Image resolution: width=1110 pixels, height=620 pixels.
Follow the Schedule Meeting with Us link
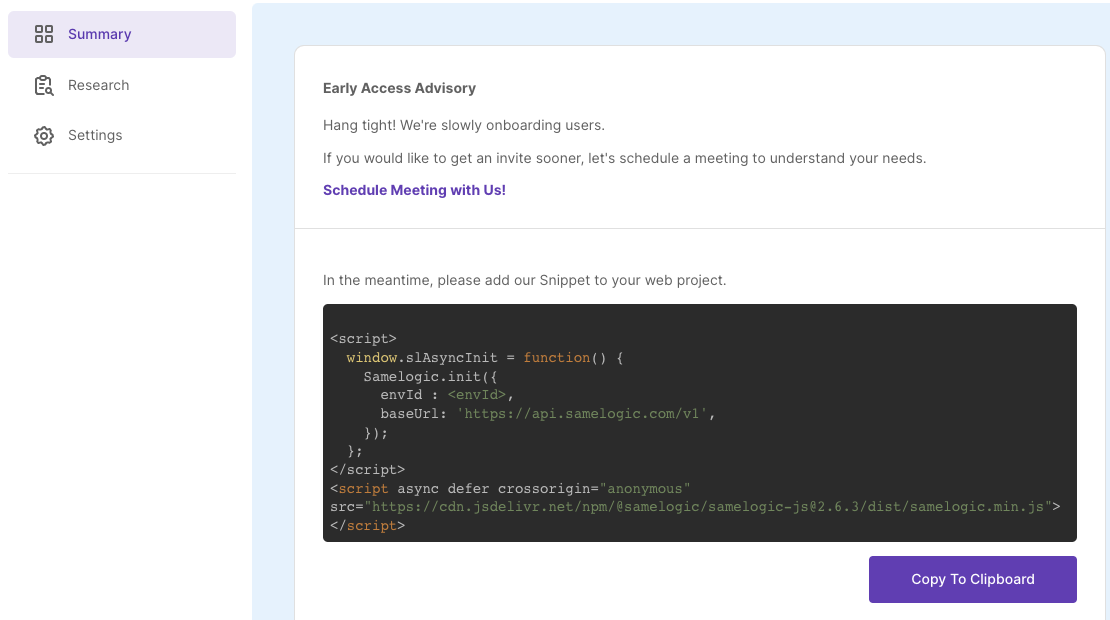pyautogui.click(x=414, y=190)
